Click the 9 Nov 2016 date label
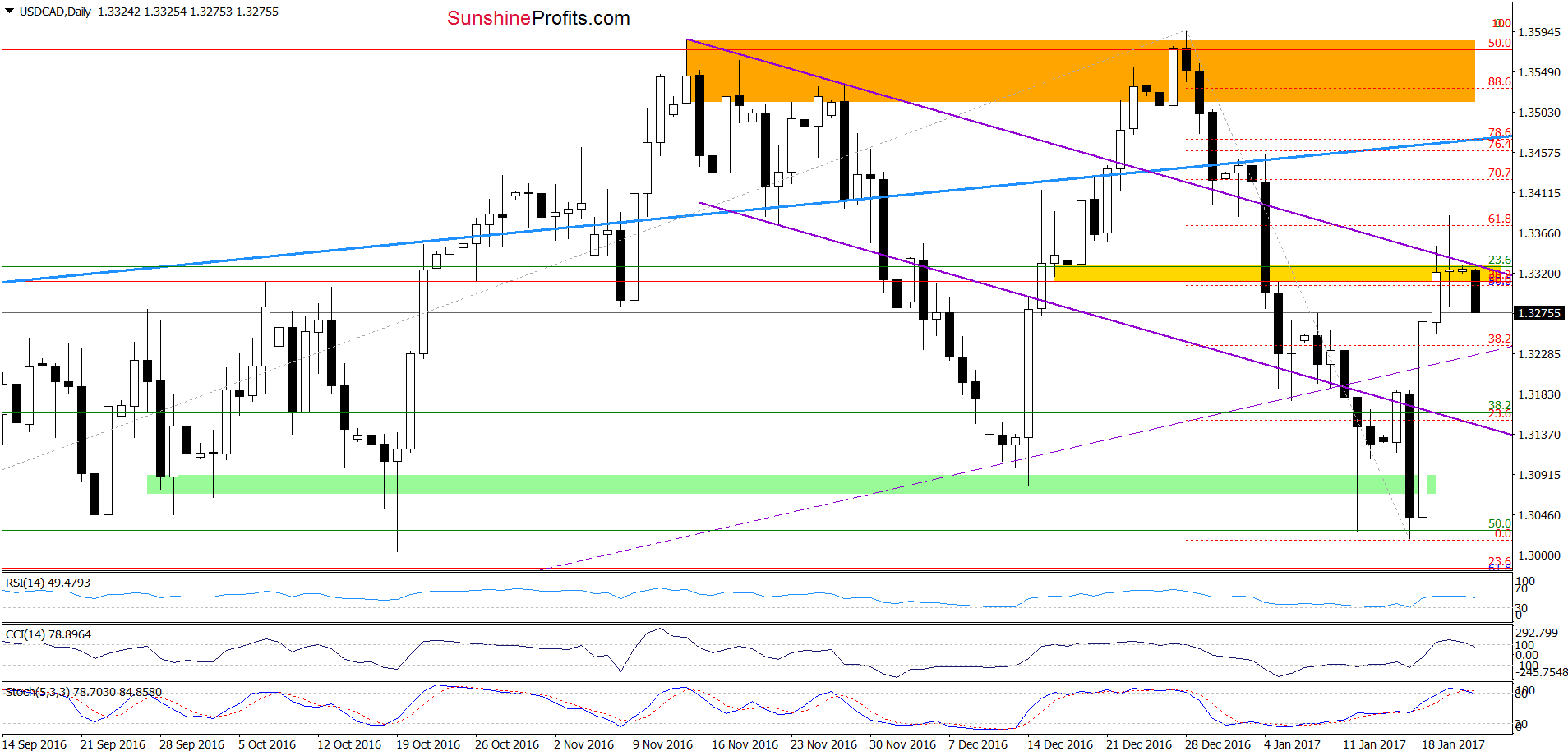This screenshot has height=756, width=1568. (x=662, y=744)
